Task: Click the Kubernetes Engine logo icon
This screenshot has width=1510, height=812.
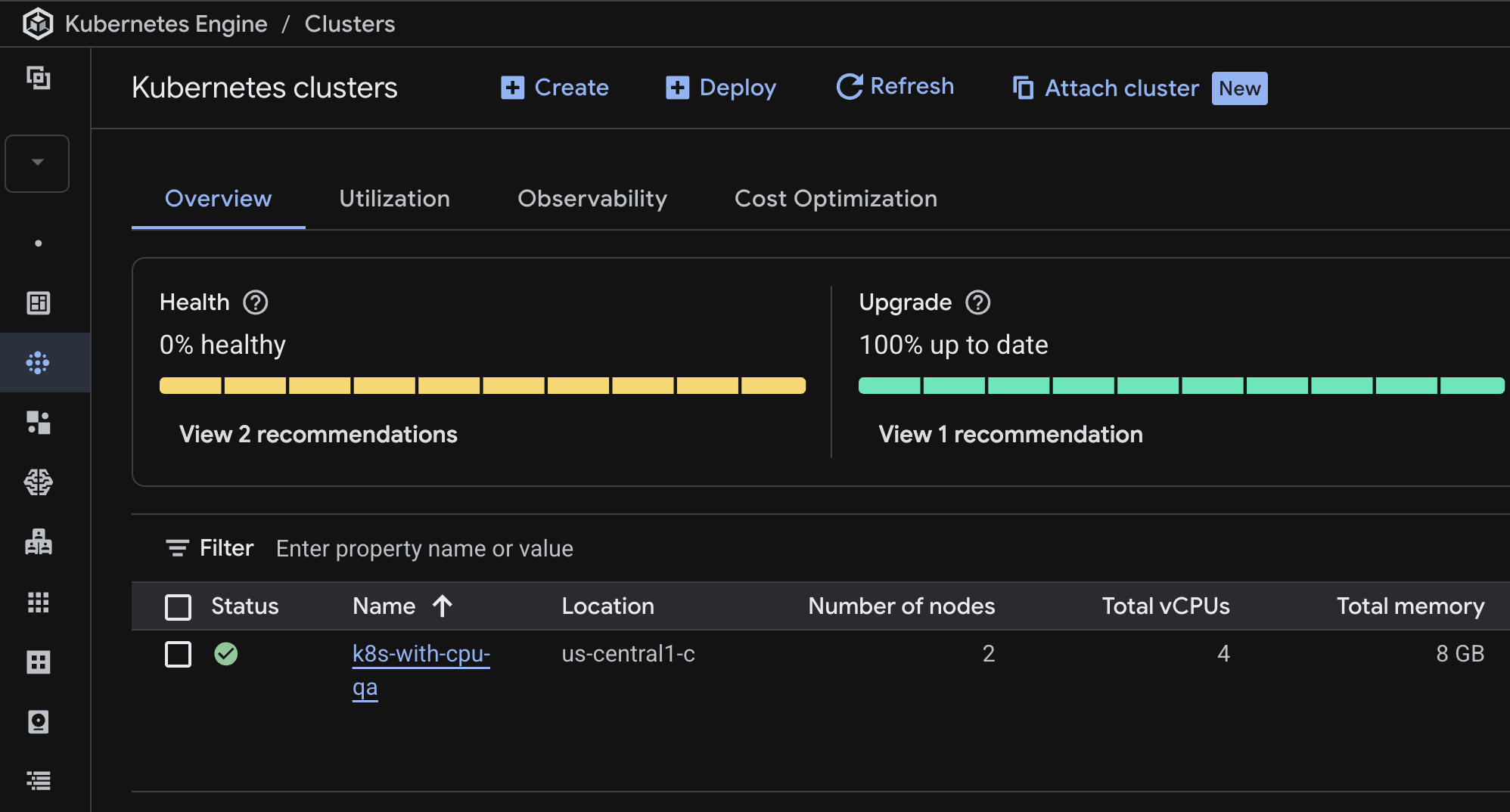Action: point(37,23)
